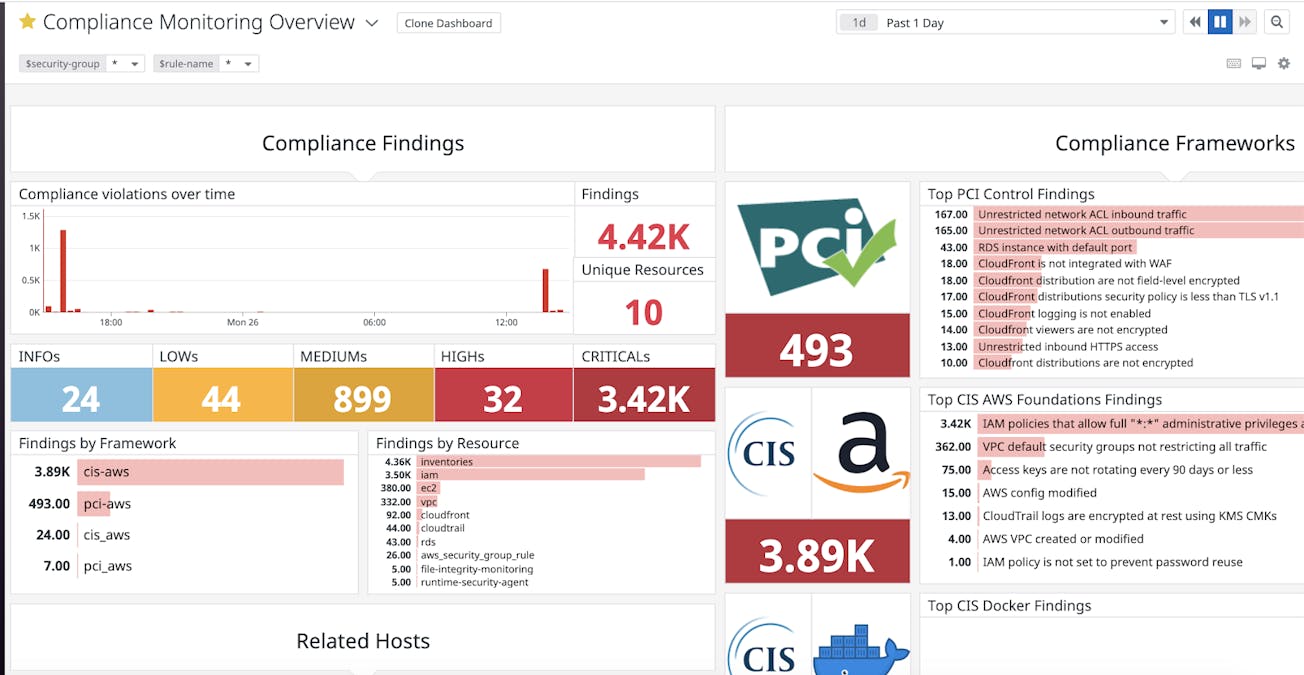1304x675 pixels.
Task: Switch to the Compliance Frameworks panel header
Action: click(1175, 143)
